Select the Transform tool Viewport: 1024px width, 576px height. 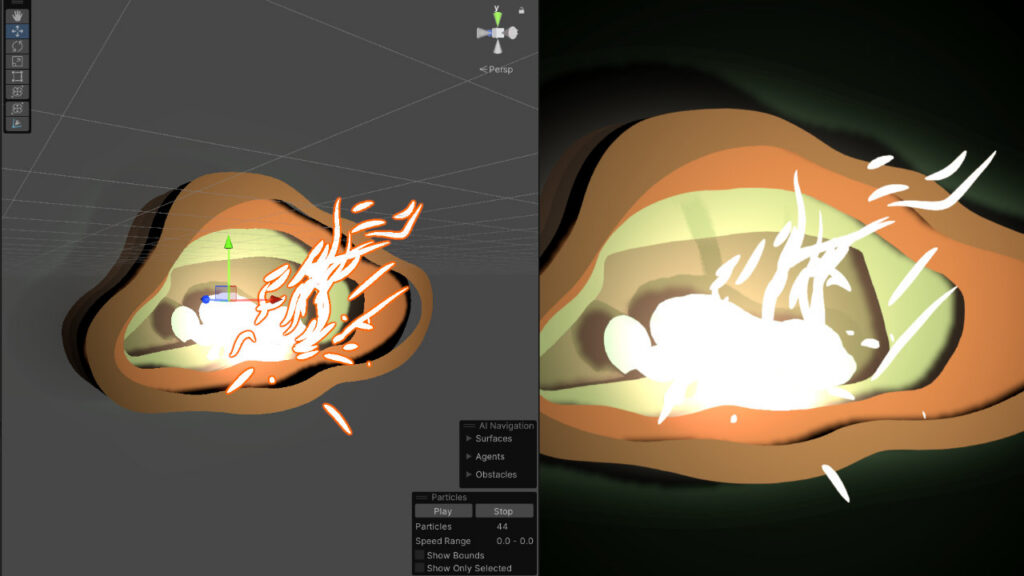[x=17, y=92]
